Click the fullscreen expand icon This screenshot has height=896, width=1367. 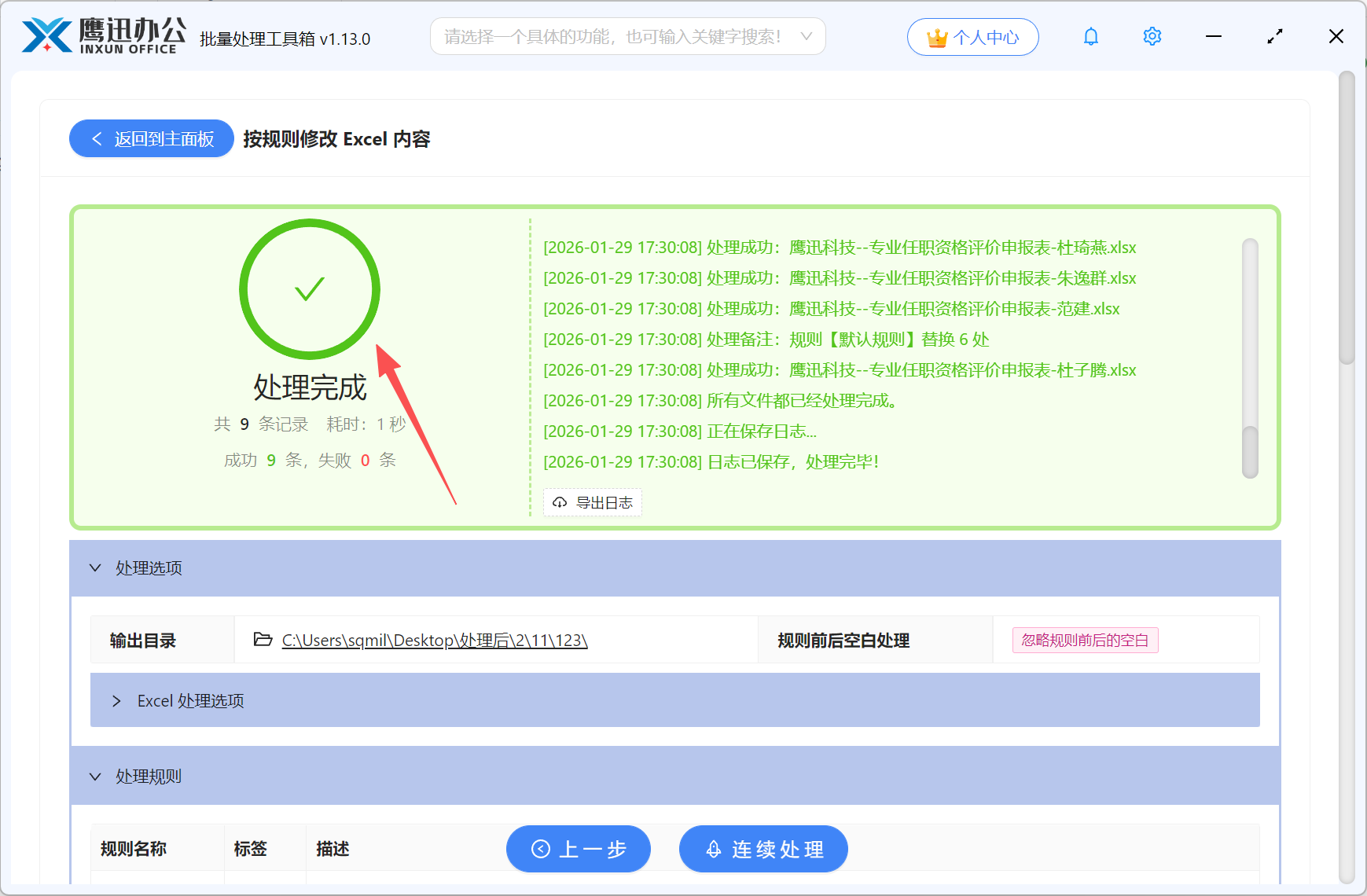[x=1274, y=36]
